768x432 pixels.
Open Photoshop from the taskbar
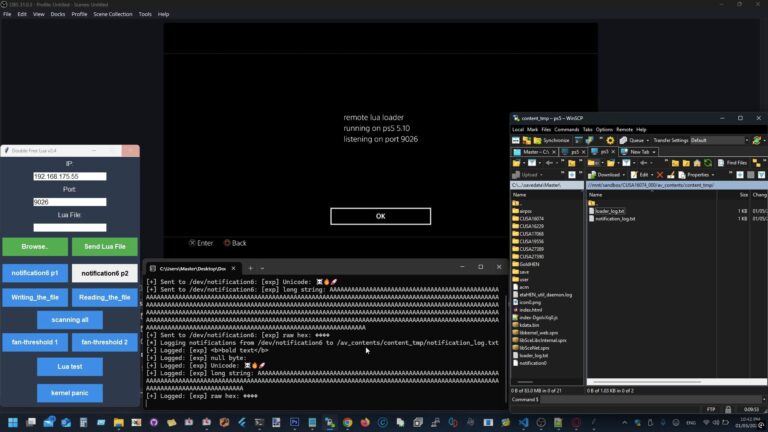tap(294, 422)
